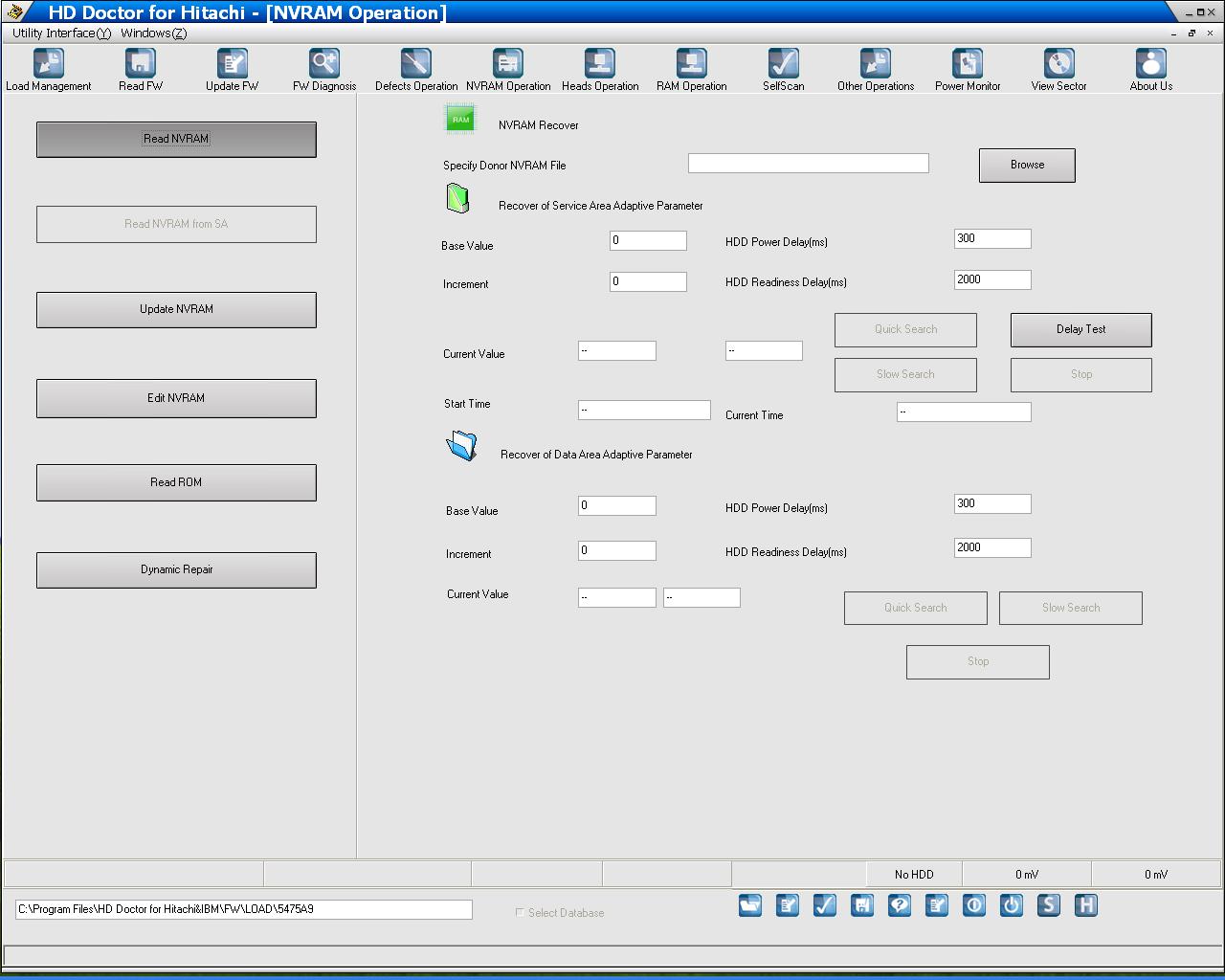Click Stop in the Data Area section

(978, 661)
